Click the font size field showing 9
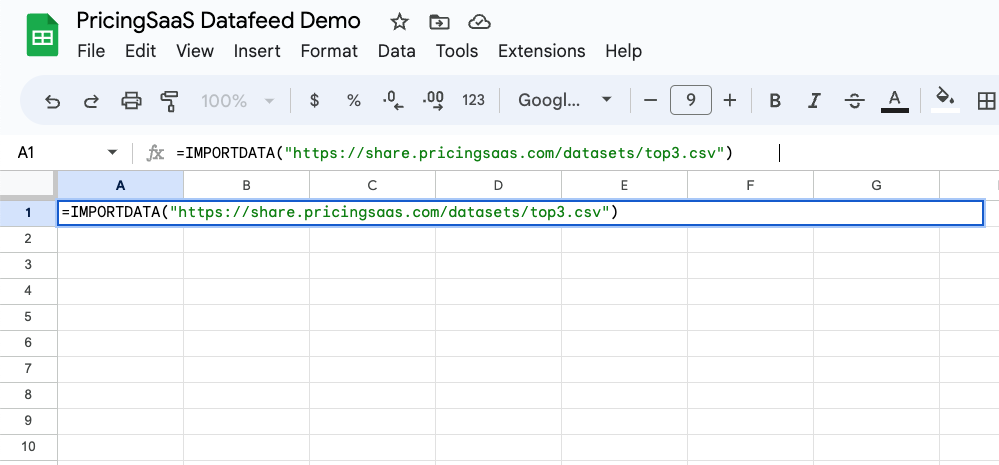Image resolution: width=999 pixels, height=465 pixels. click(x=691, y=100)
